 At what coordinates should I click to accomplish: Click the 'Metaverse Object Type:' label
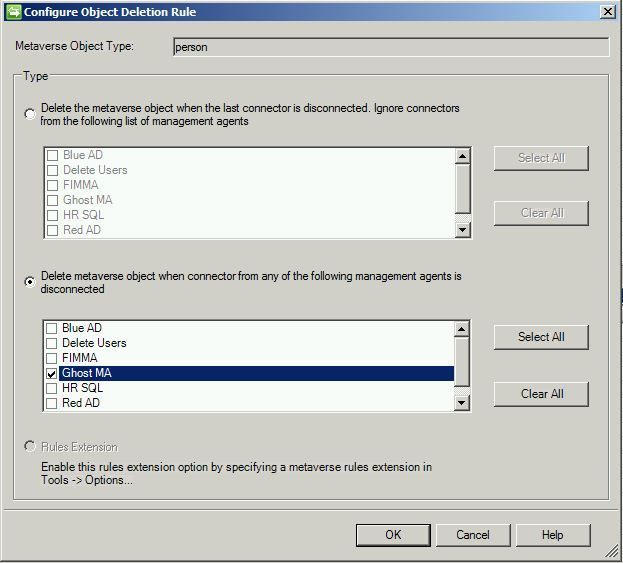(75, 46)
